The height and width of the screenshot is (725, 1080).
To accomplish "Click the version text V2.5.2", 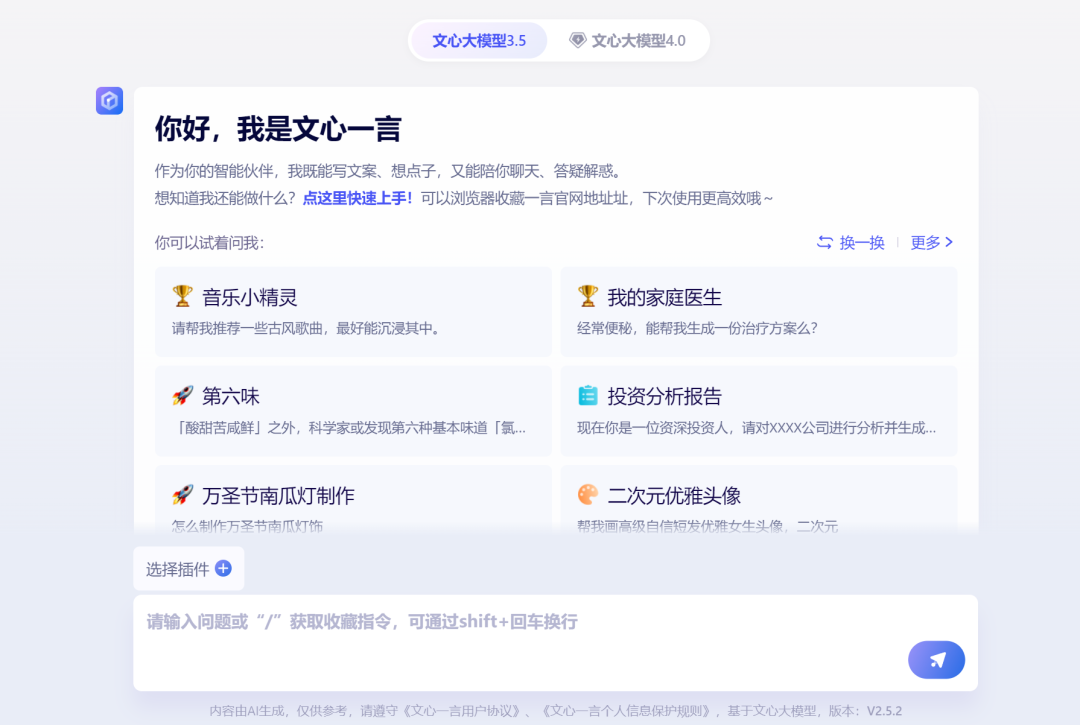I will point(884,711).
